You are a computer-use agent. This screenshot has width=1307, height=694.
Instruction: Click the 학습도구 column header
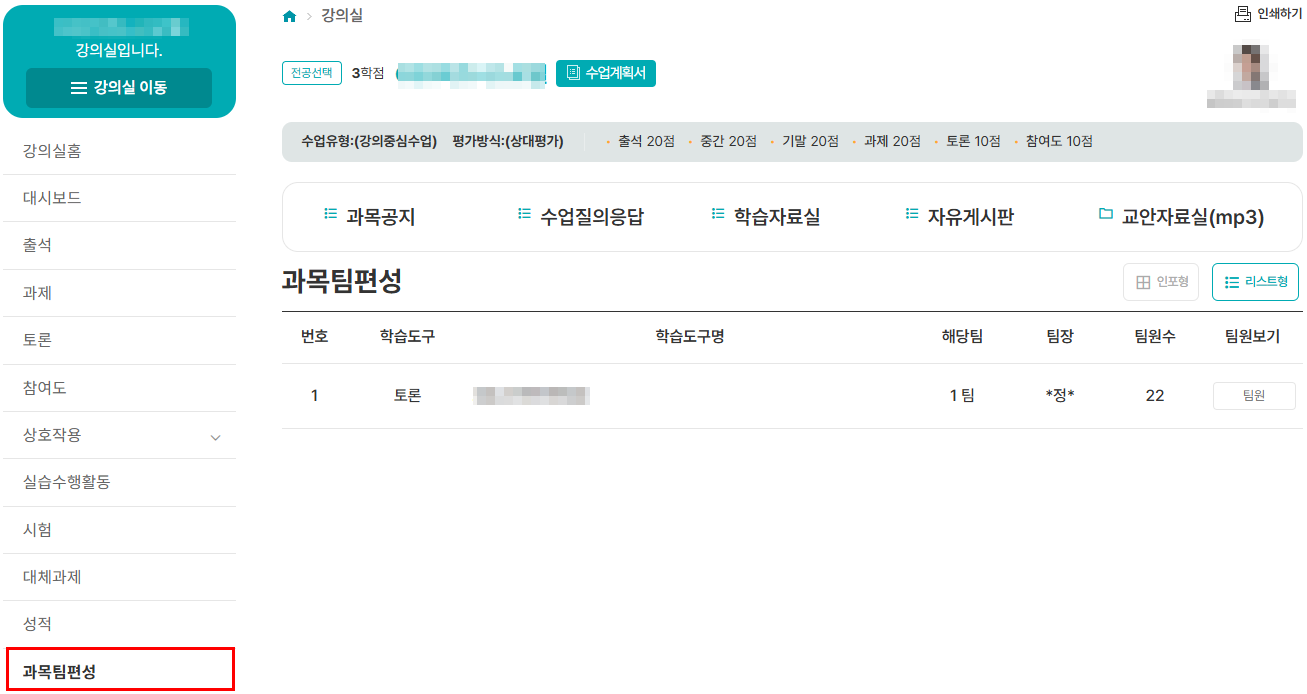click(x=407, y=337)
